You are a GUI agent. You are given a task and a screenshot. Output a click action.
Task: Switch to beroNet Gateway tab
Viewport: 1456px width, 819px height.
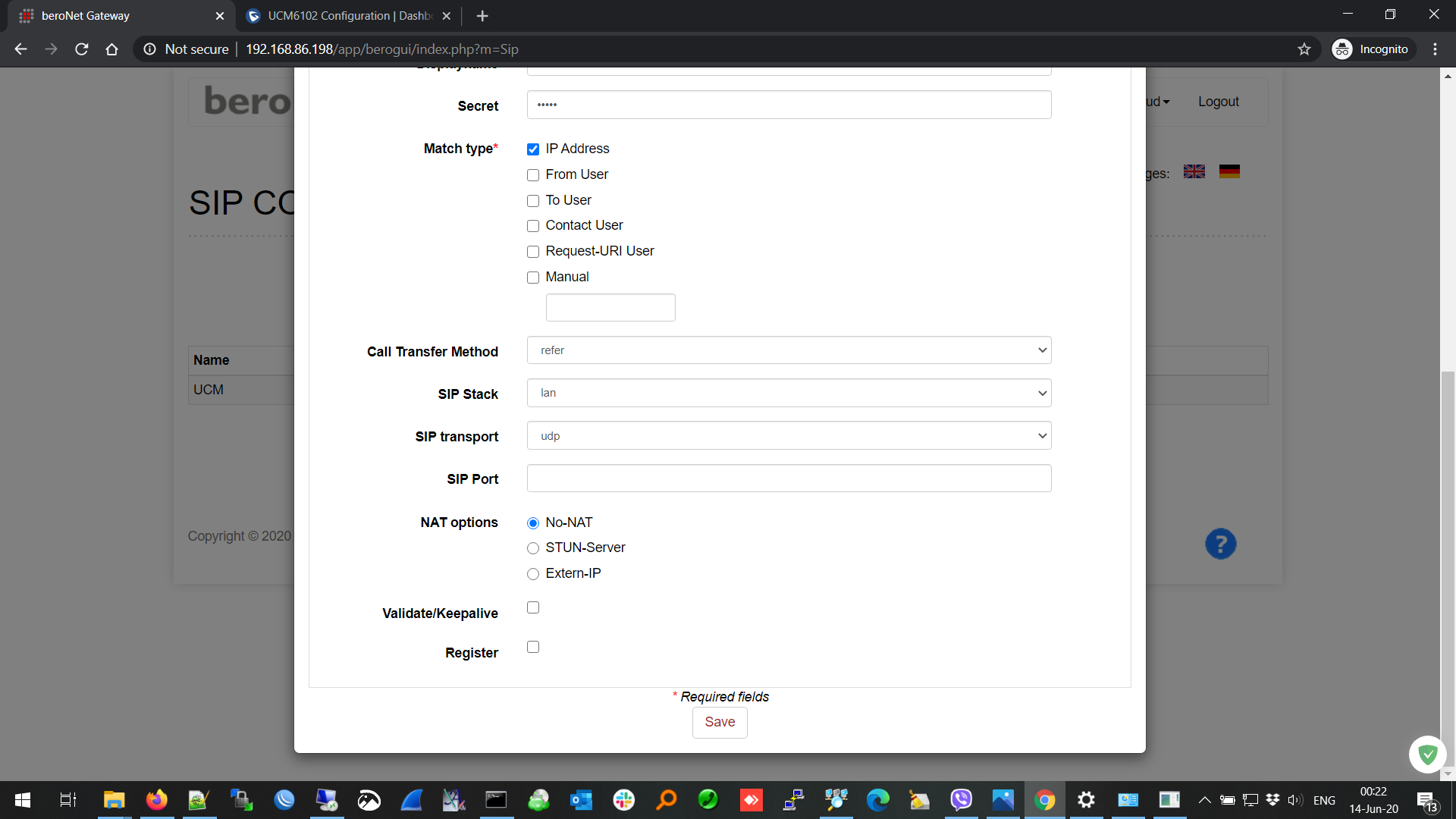click(x=114, y=16)
